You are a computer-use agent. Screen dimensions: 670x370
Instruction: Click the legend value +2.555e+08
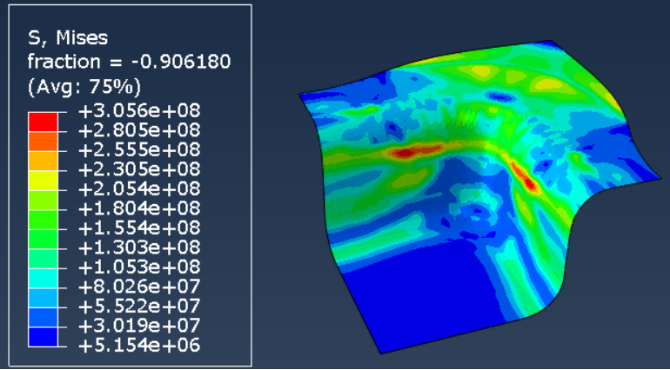point(139,150)
